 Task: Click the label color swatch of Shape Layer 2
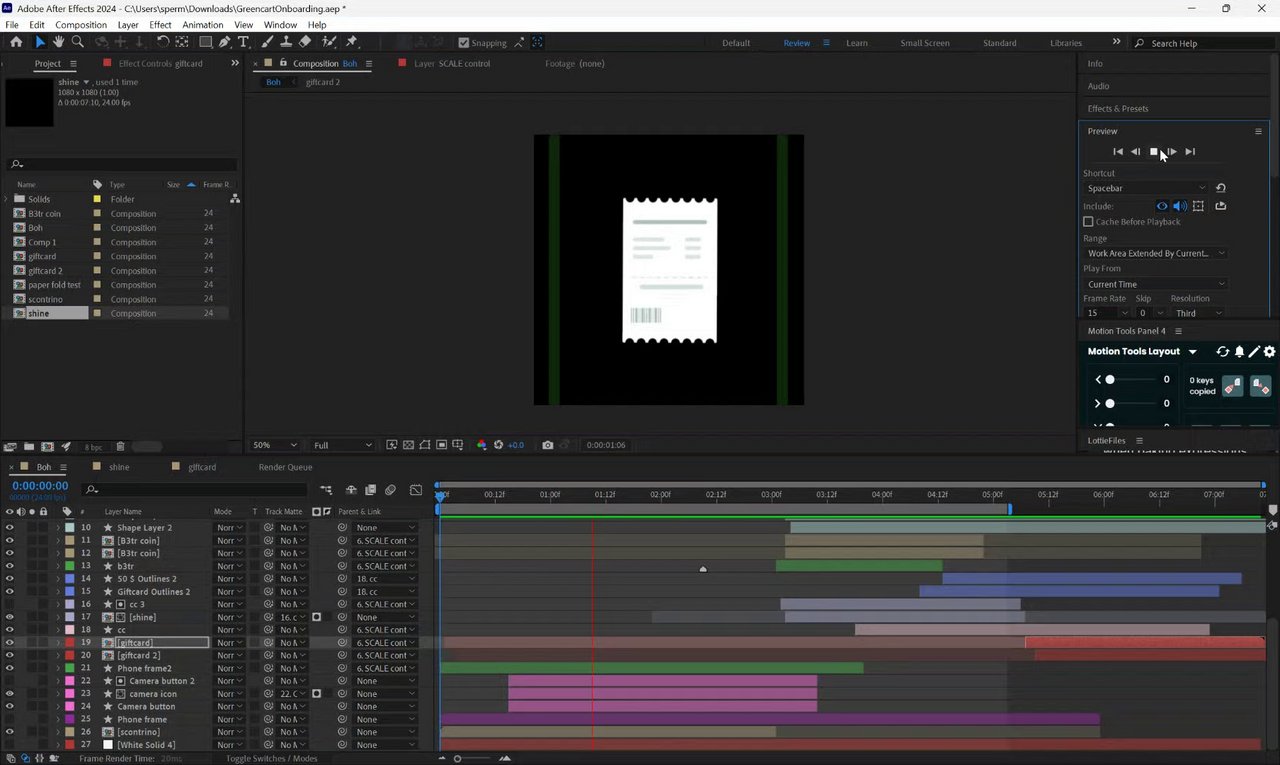(68, 528)
